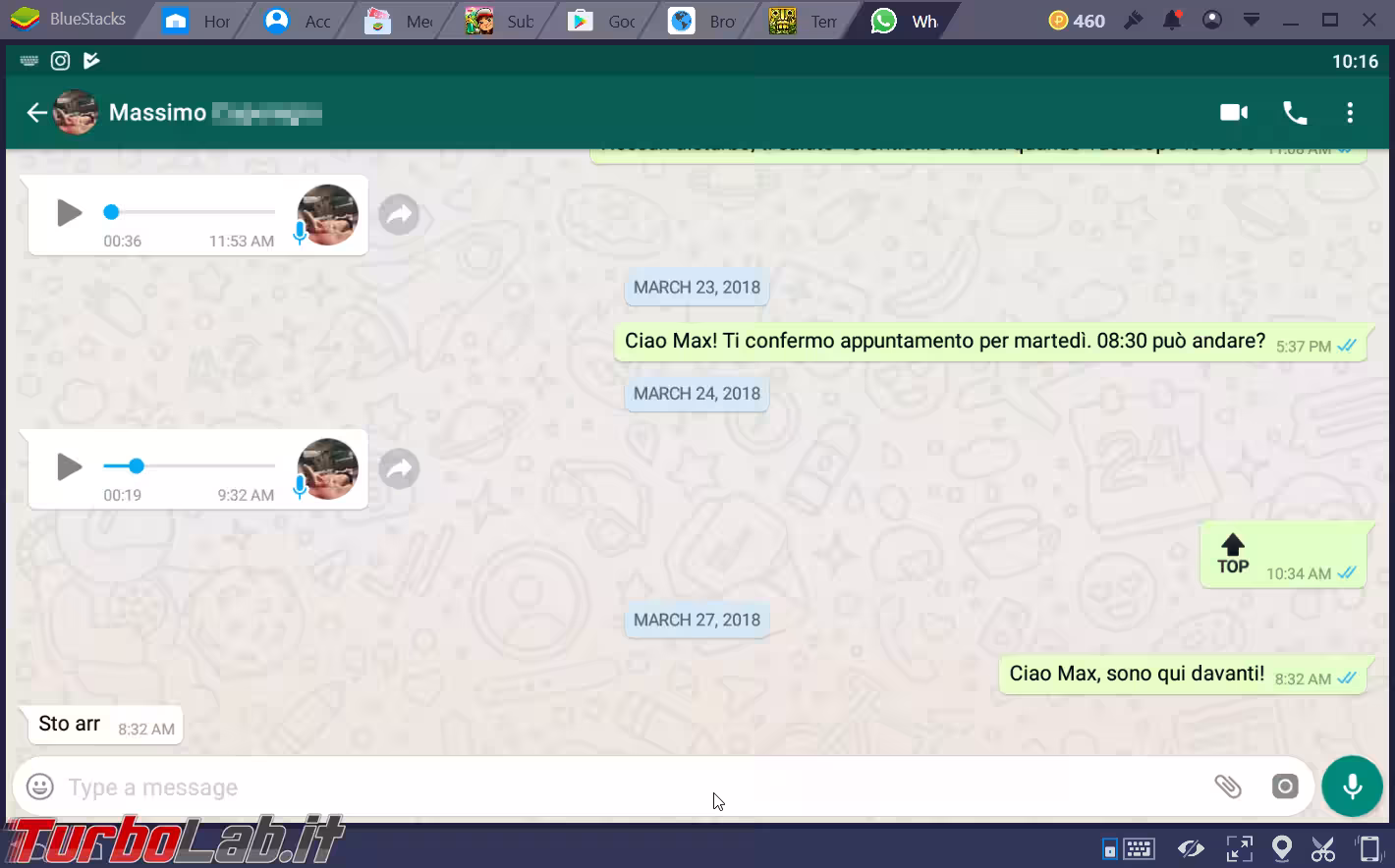
Task: Forward the 9:32 AM voice message
Action: 399,469
